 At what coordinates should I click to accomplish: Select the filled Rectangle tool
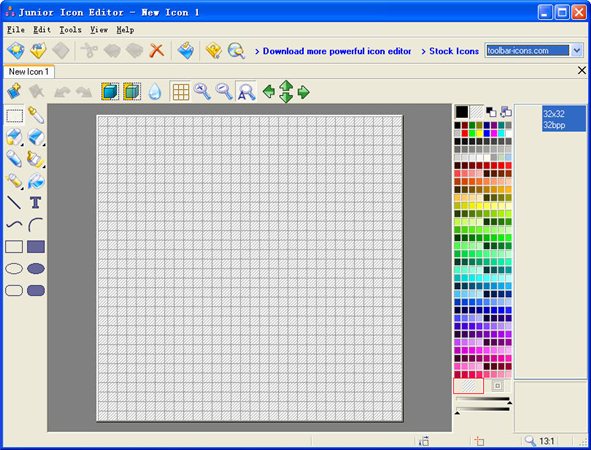(36, 247)
